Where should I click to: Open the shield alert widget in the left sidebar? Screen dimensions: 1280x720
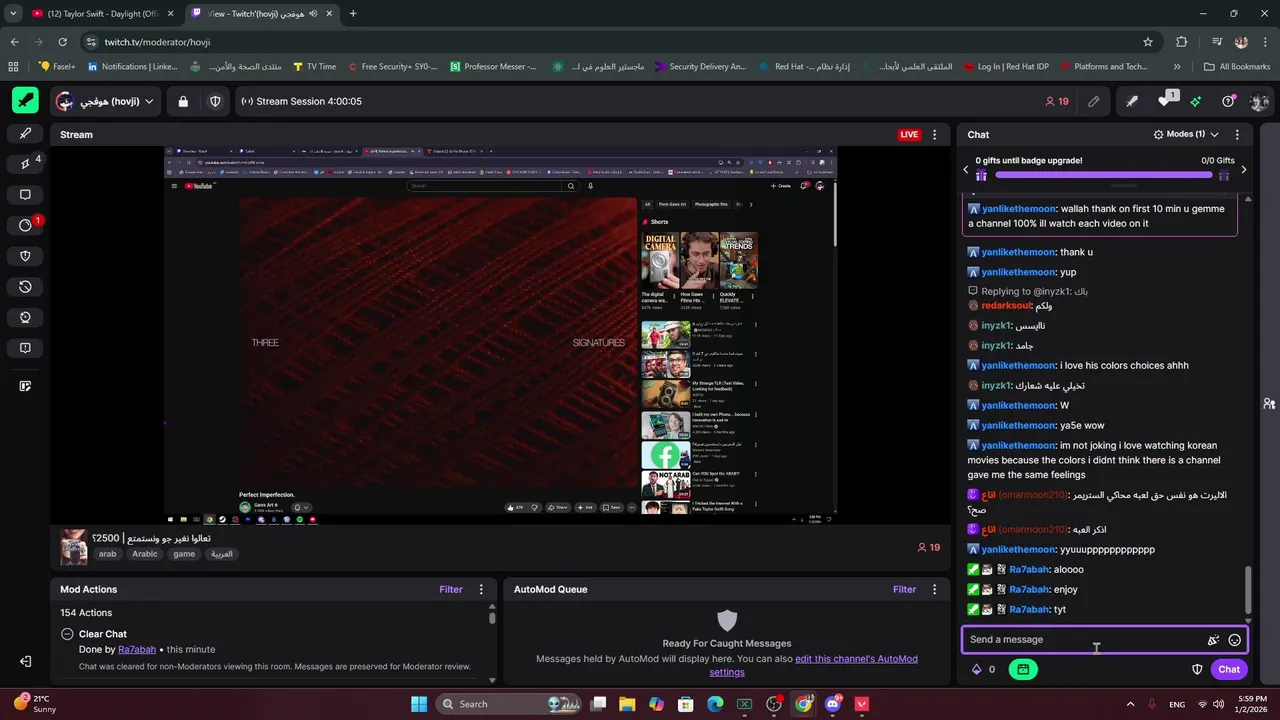click(x=25, y=256)
